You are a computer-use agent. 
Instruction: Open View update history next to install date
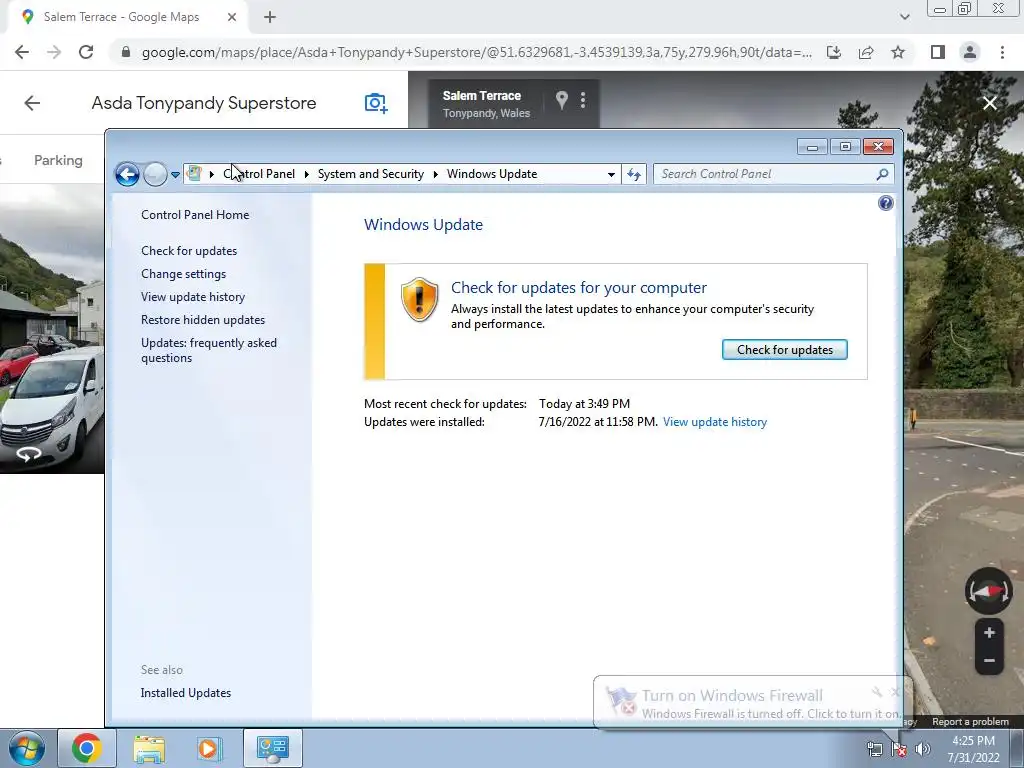pos(714,422)
